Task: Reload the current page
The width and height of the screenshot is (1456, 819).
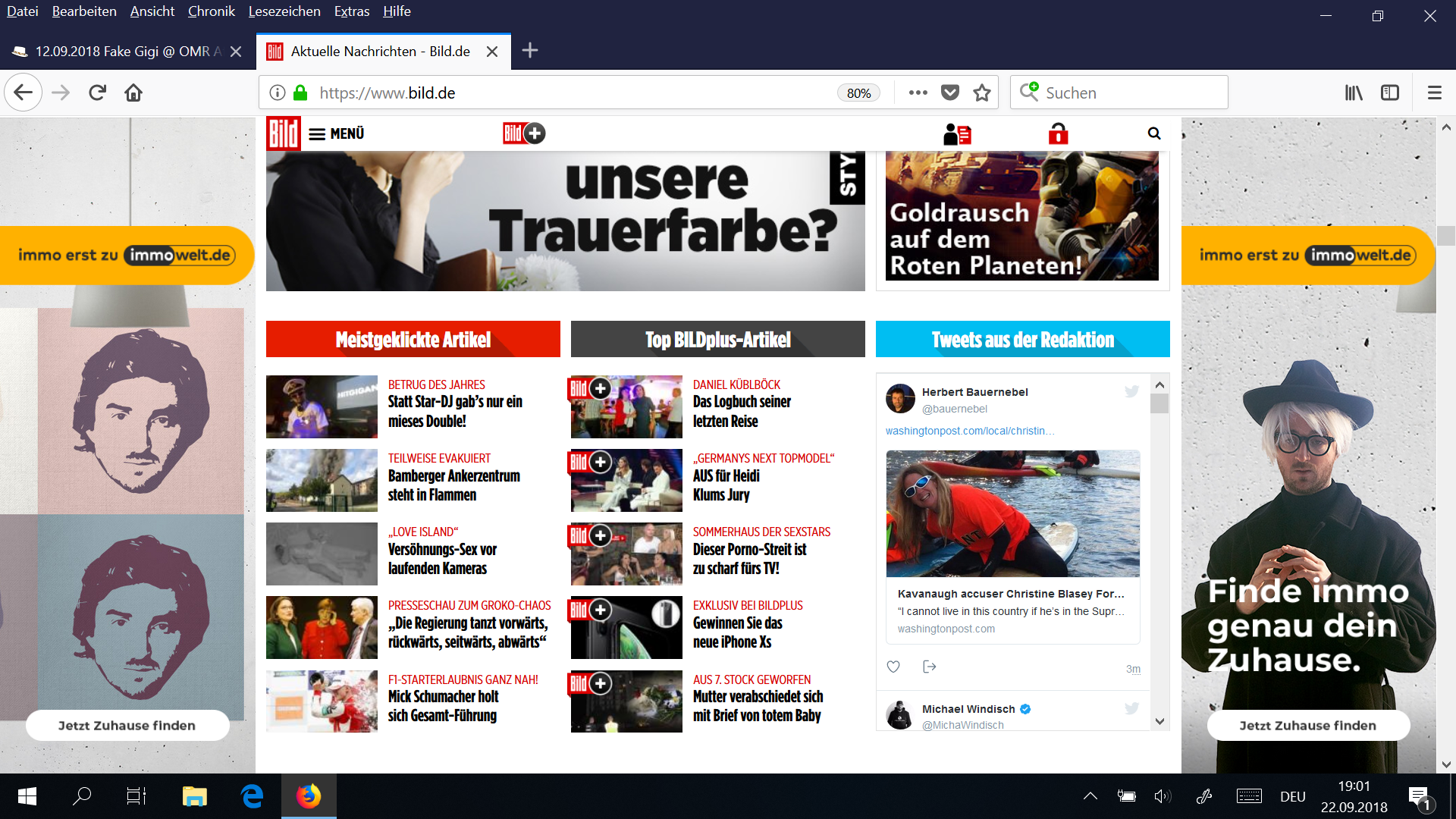Action: (x=97, y=93)
